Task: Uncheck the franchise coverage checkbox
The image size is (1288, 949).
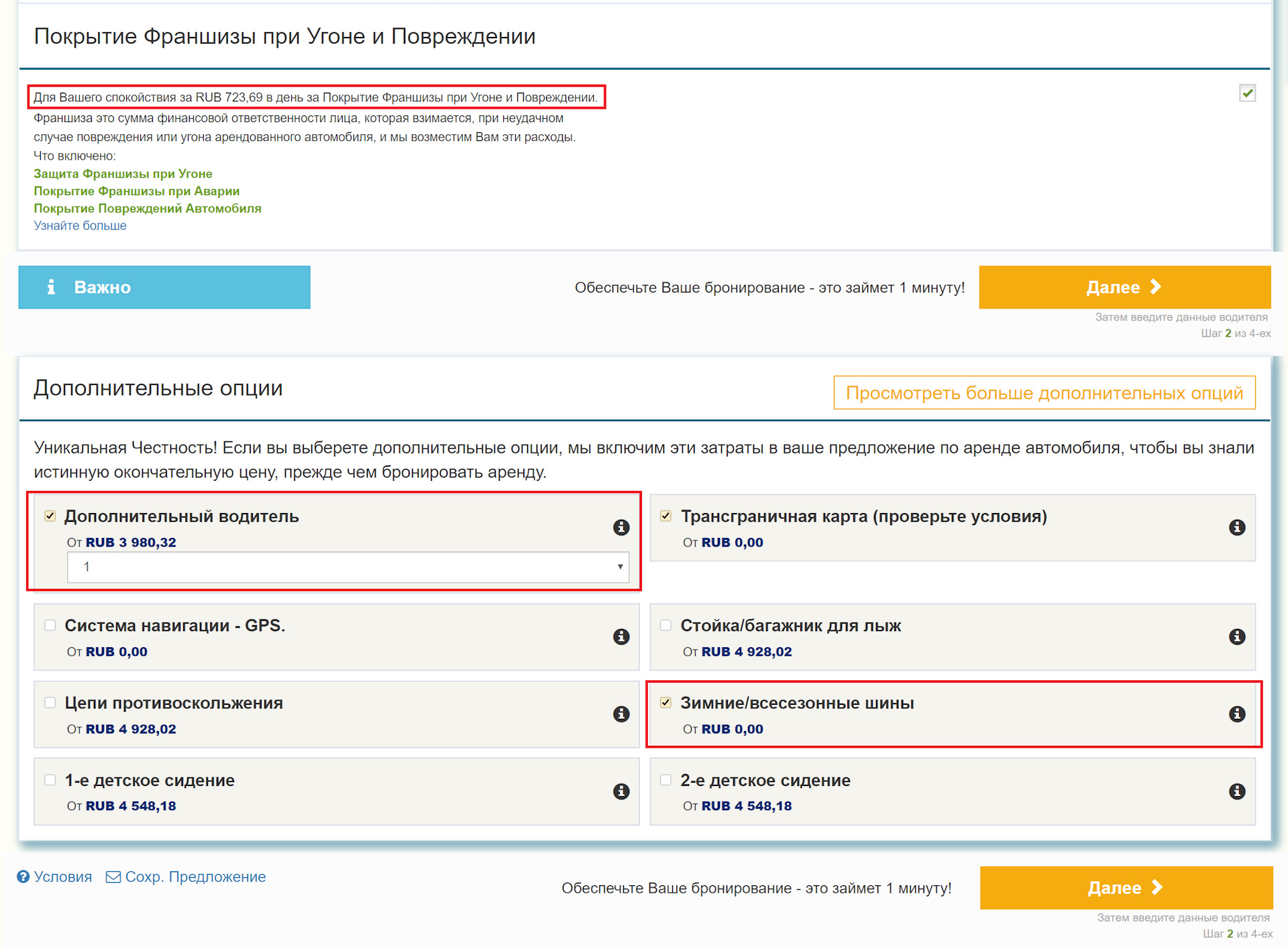Action: click(1247, 93)
